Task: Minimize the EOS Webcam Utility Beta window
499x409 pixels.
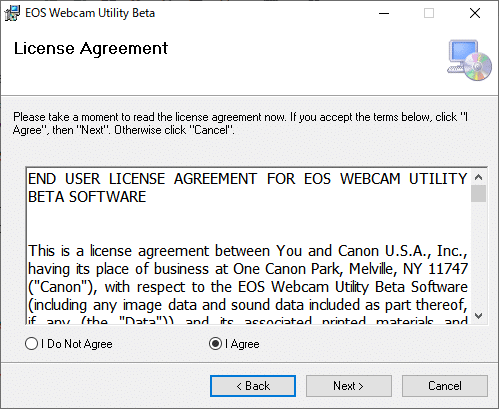Action: point(384,13)
